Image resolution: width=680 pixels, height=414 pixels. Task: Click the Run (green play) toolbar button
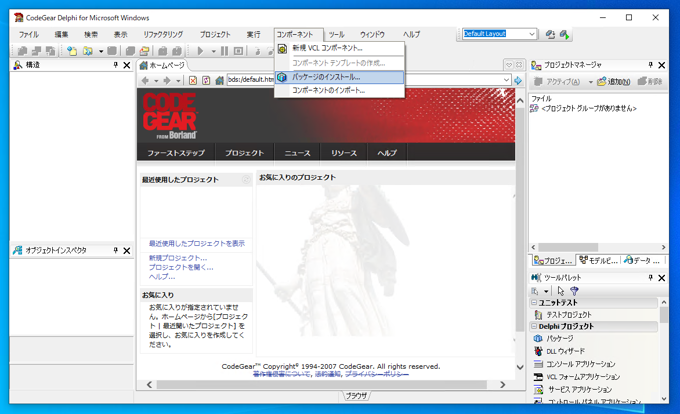pyautogui.click(x=200, y=51)
